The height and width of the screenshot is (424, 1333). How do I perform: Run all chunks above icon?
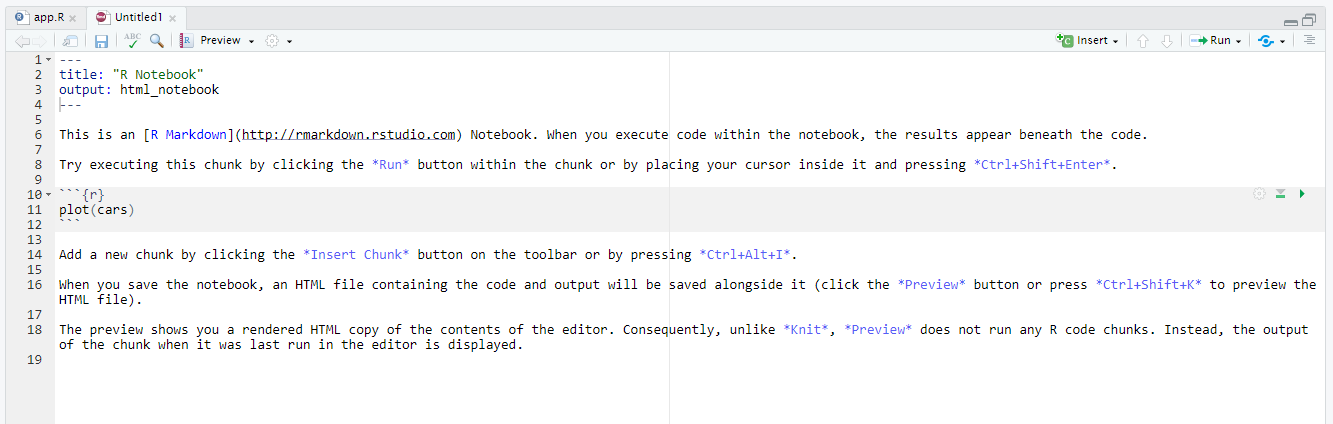click(x=1280, y=194)
